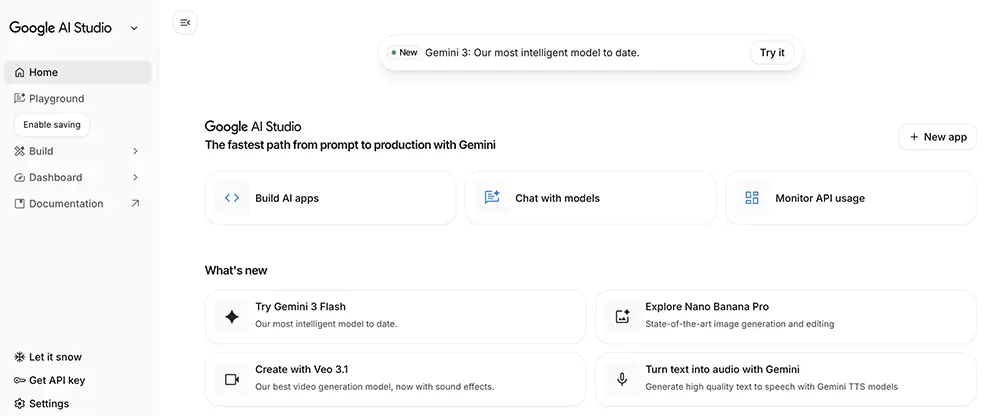Open Documentation via external arrow icon

[x=135, y=204]
